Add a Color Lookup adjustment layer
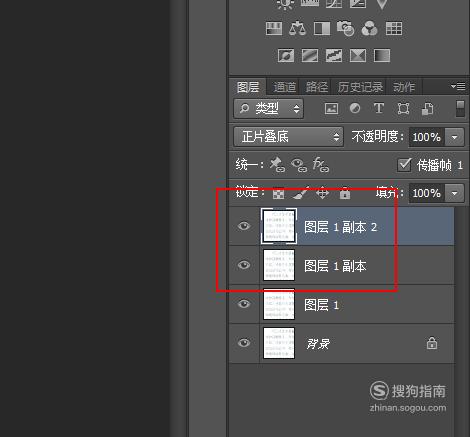 coord(394,29)
